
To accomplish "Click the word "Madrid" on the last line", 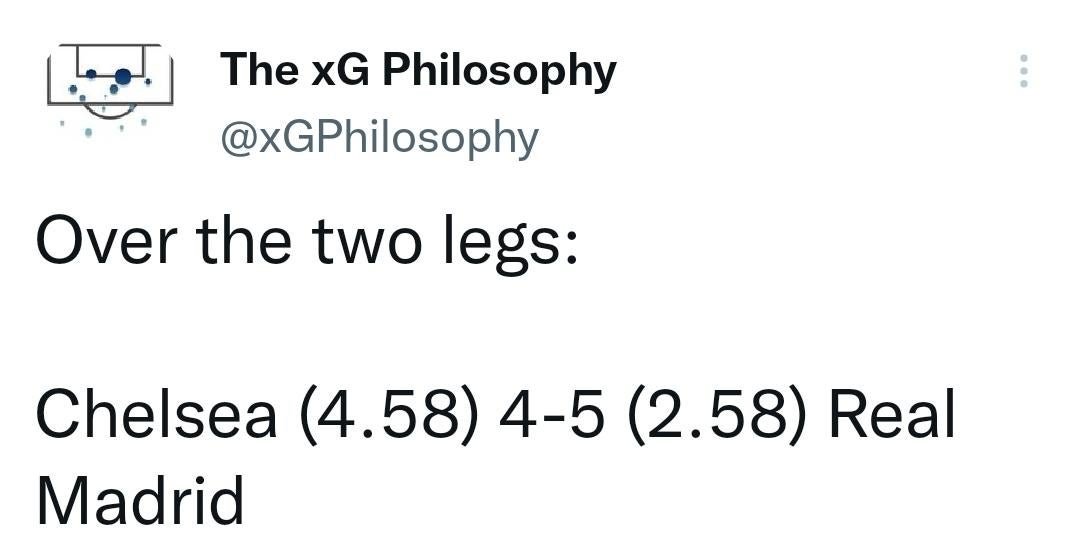I will click(140, 500).
